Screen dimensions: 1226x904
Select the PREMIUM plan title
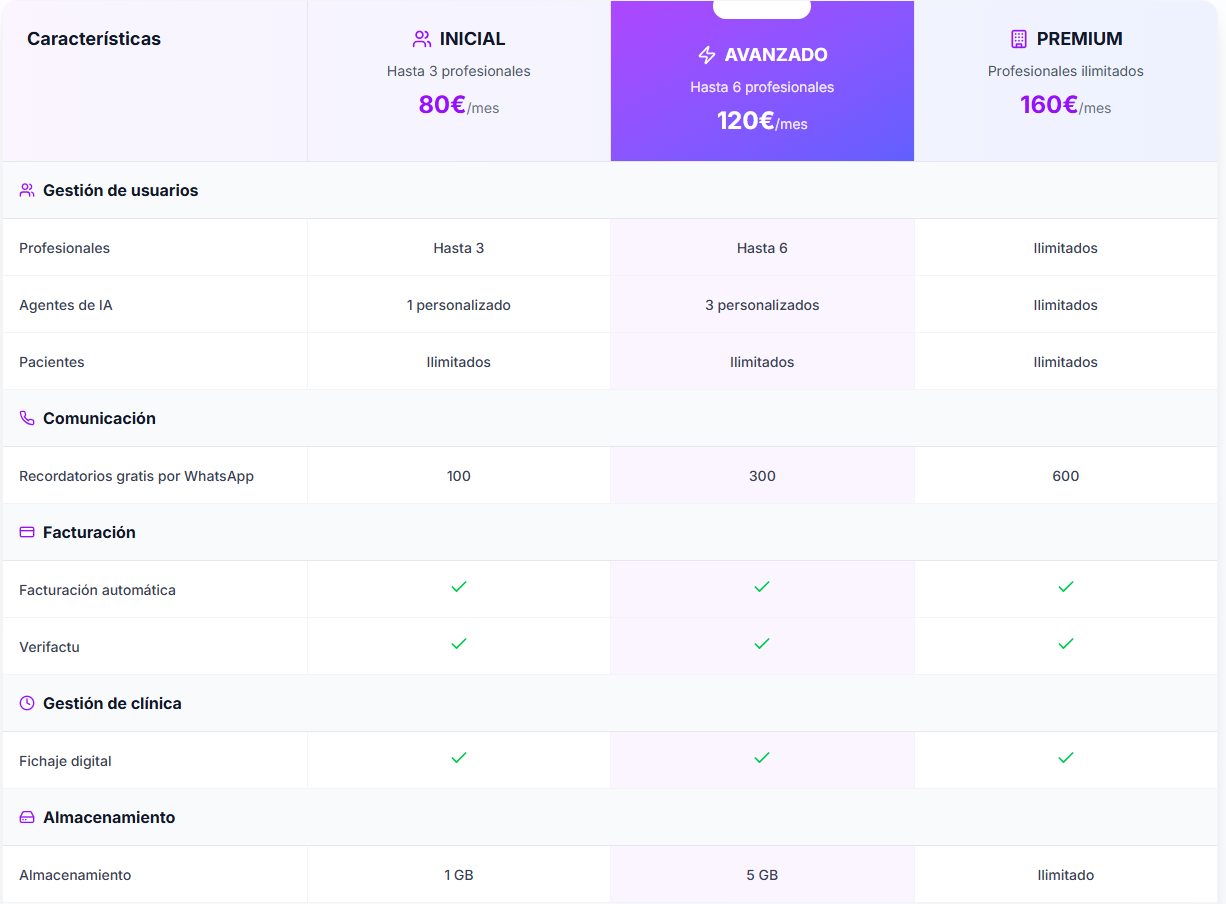click(x=1079, y=39)
